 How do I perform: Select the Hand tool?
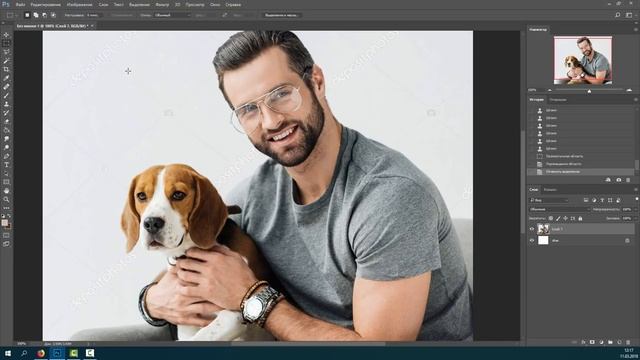(x=6, y=191)
